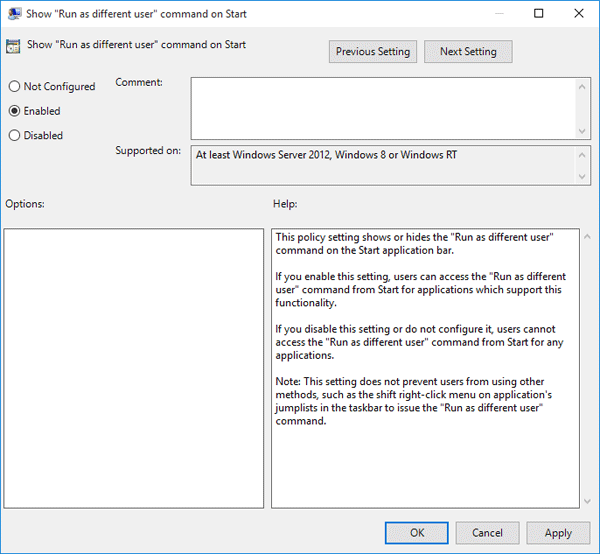Maximize the policy setting window
Image resolution: width=600 pixels, height=554 pixels.
[x=539, y=14]
